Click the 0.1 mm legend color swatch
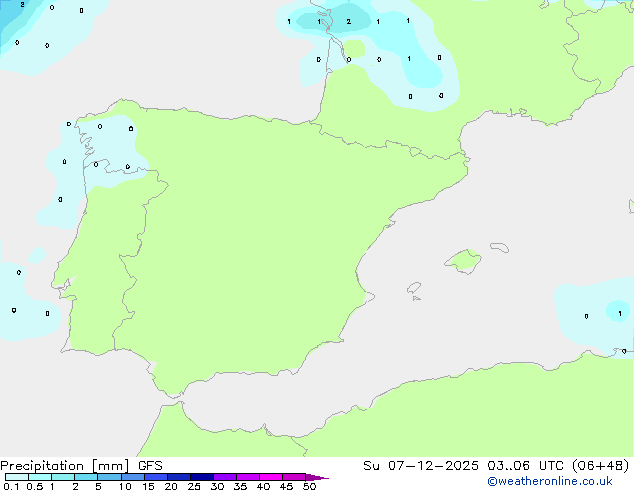This screenshot has height=490, width=634. click(17, 477)
